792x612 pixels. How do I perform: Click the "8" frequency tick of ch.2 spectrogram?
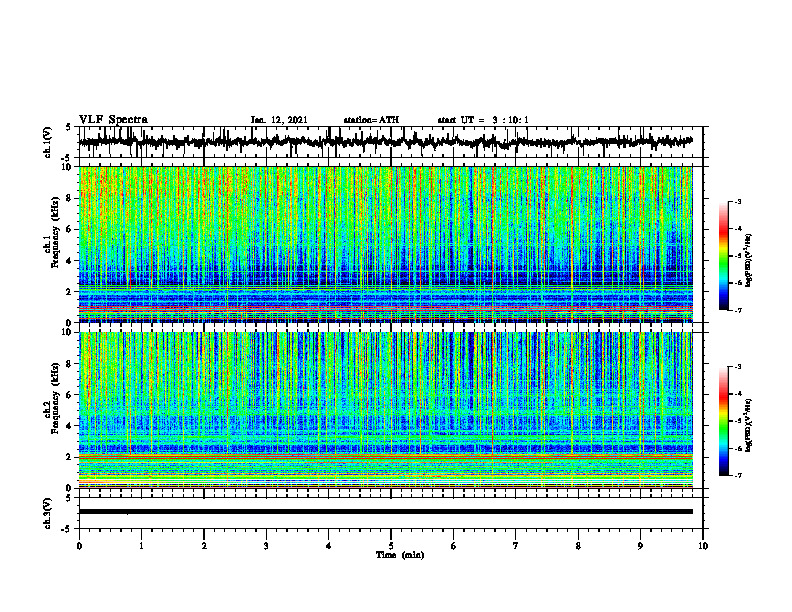[70, 364]
